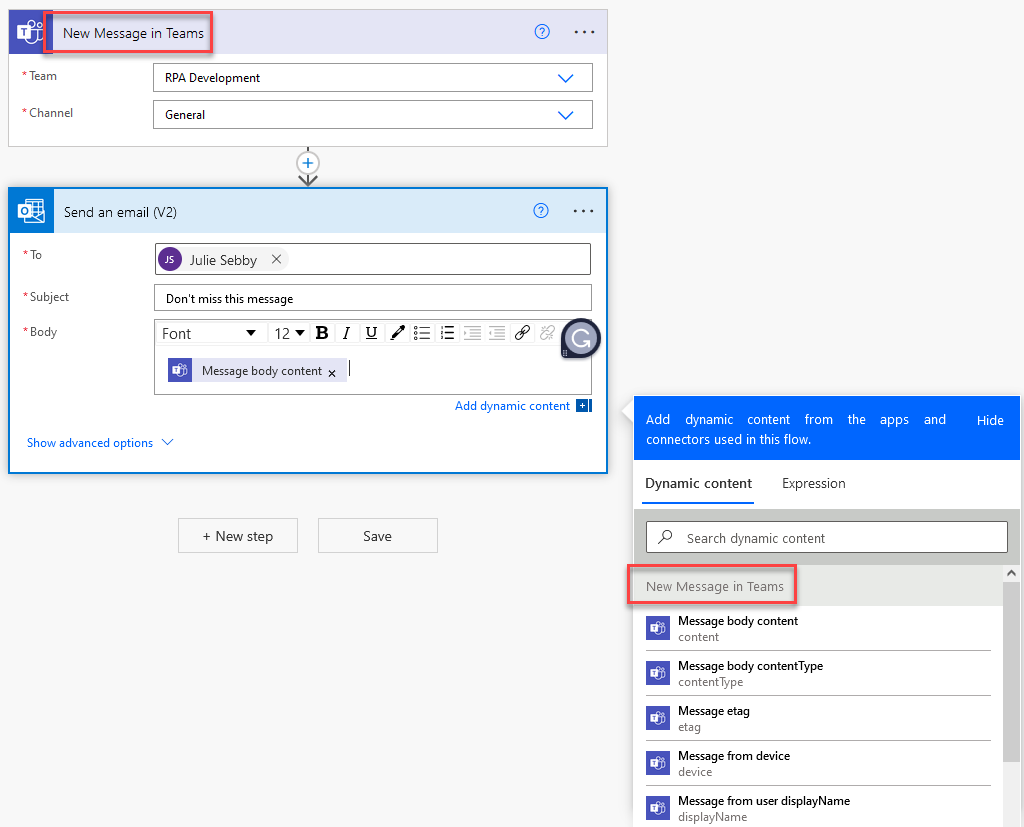
Task: Click the Search dynamic content field
Action: (827, 538)
